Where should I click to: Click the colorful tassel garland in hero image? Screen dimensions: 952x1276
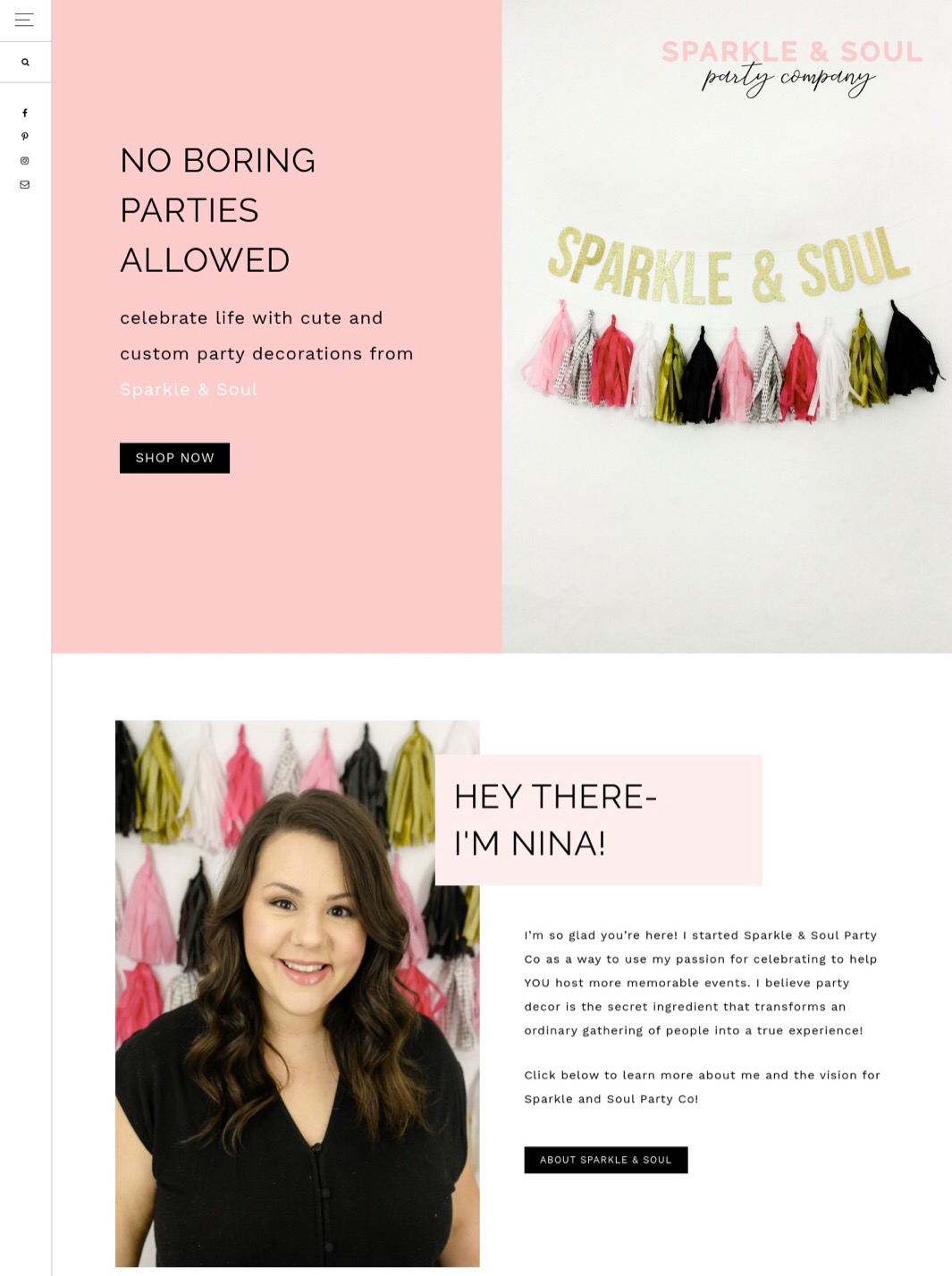[731, 364]
